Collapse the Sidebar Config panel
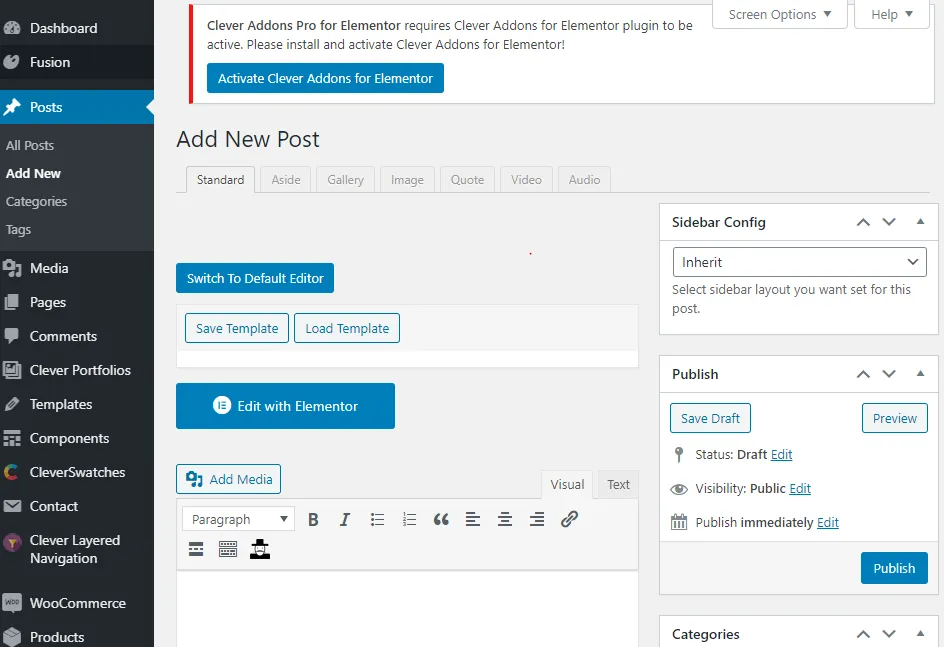The height and width of the screenshot is (647, 944). (921, 222)
